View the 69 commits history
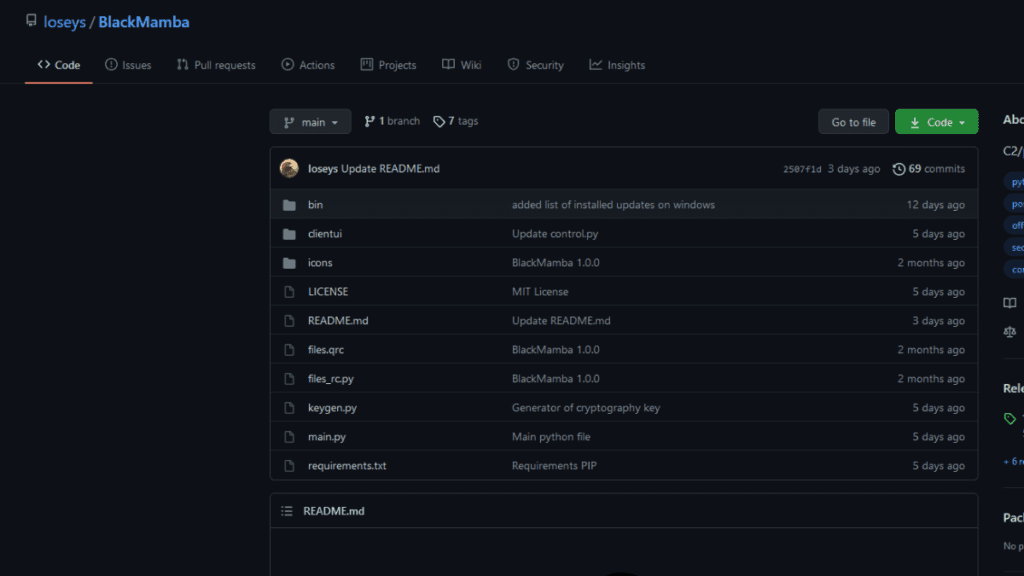This screenshot has width=1024, height=576. [929, 168]
